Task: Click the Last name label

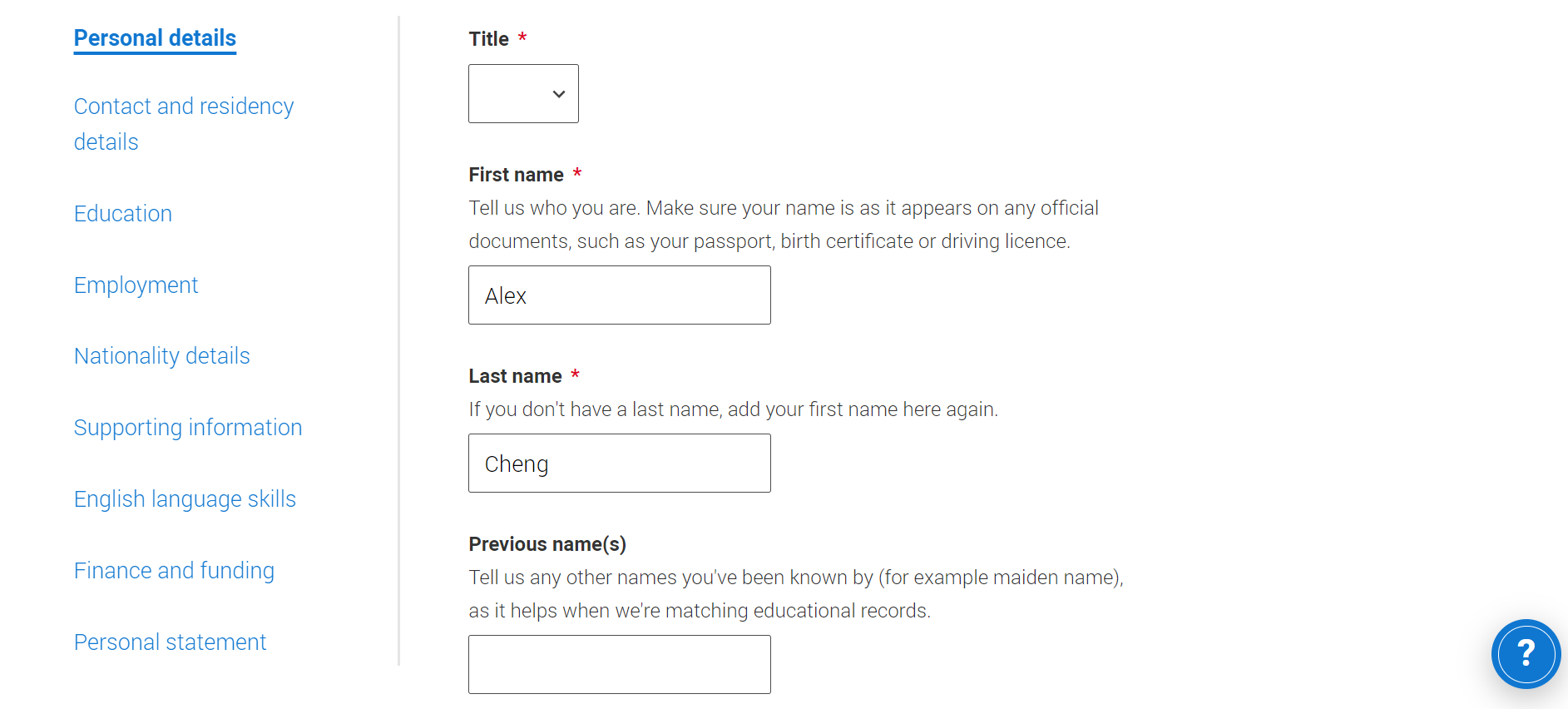Action: (x=515, y=376)
